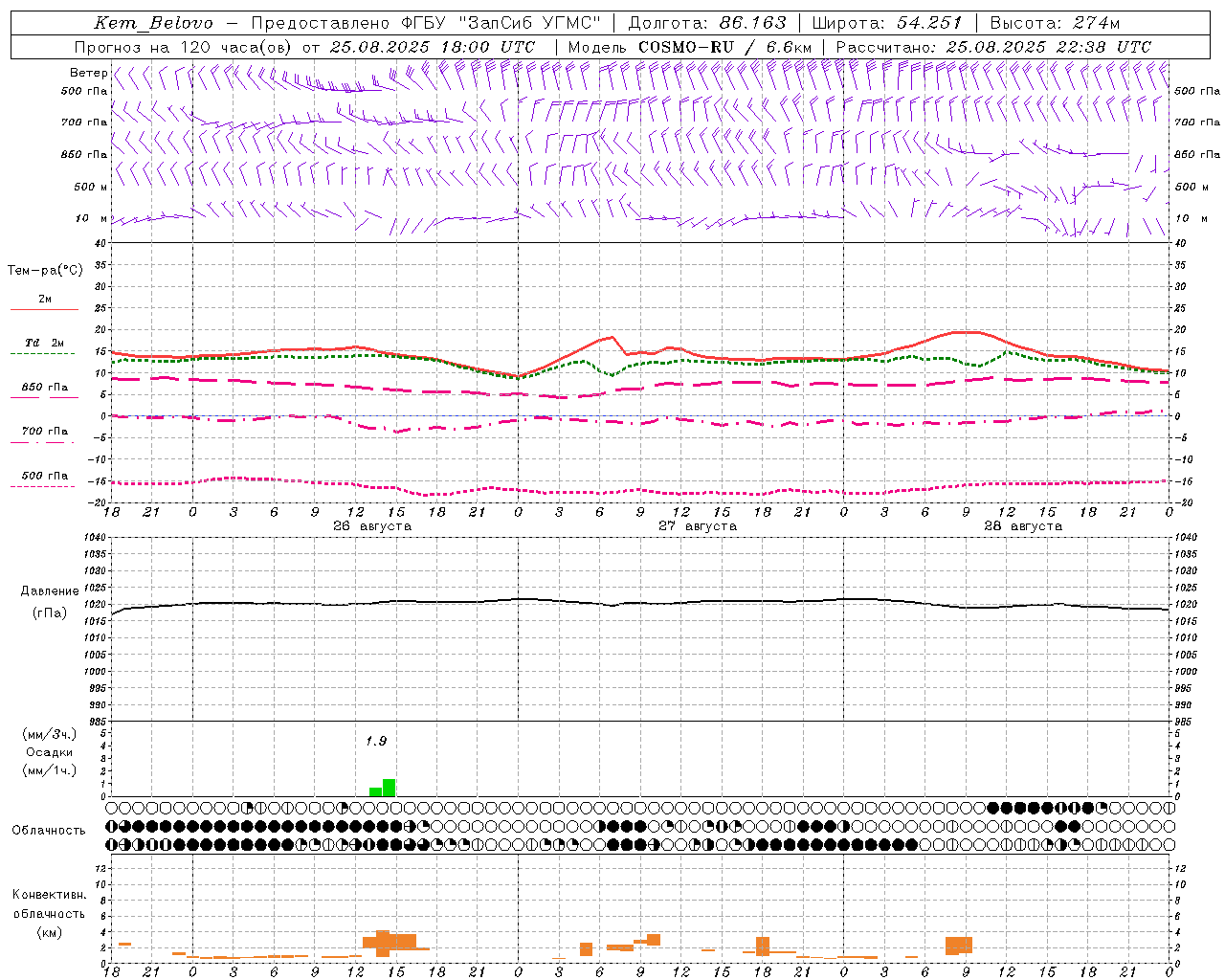
Task: Click the left 500 м wind level label
Action: 91,187
